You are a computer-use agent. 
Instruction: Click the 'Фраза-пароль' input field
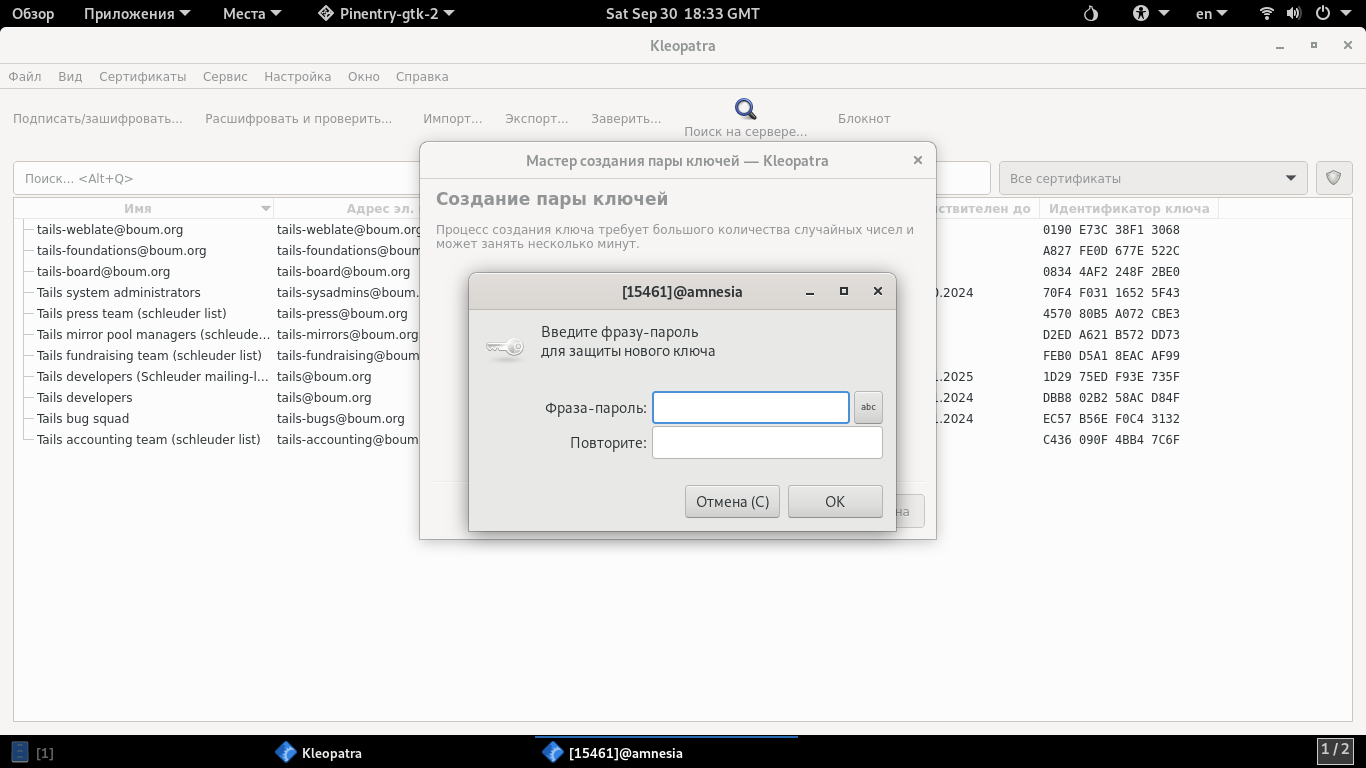point(750,407)
